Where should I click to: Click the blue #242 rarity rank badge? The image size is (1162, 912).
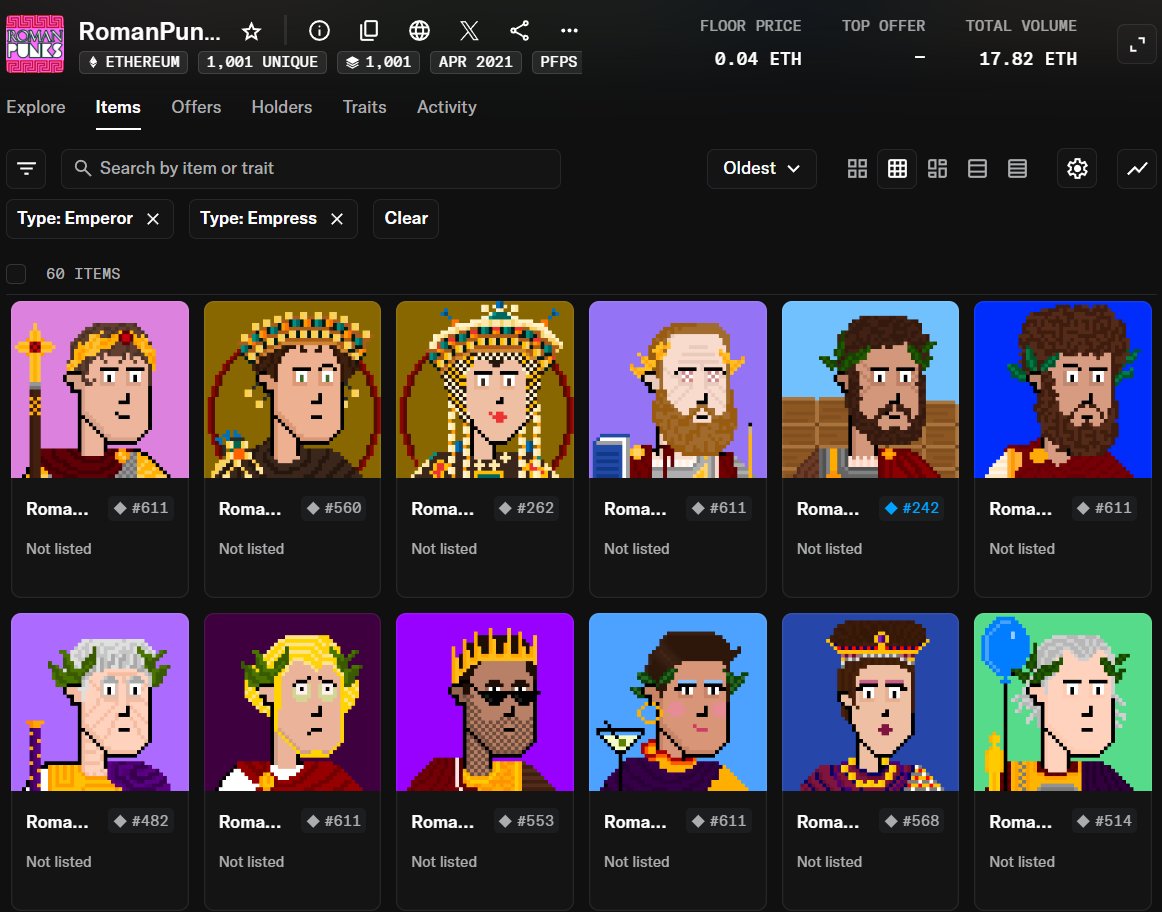(x=912, y=508)
